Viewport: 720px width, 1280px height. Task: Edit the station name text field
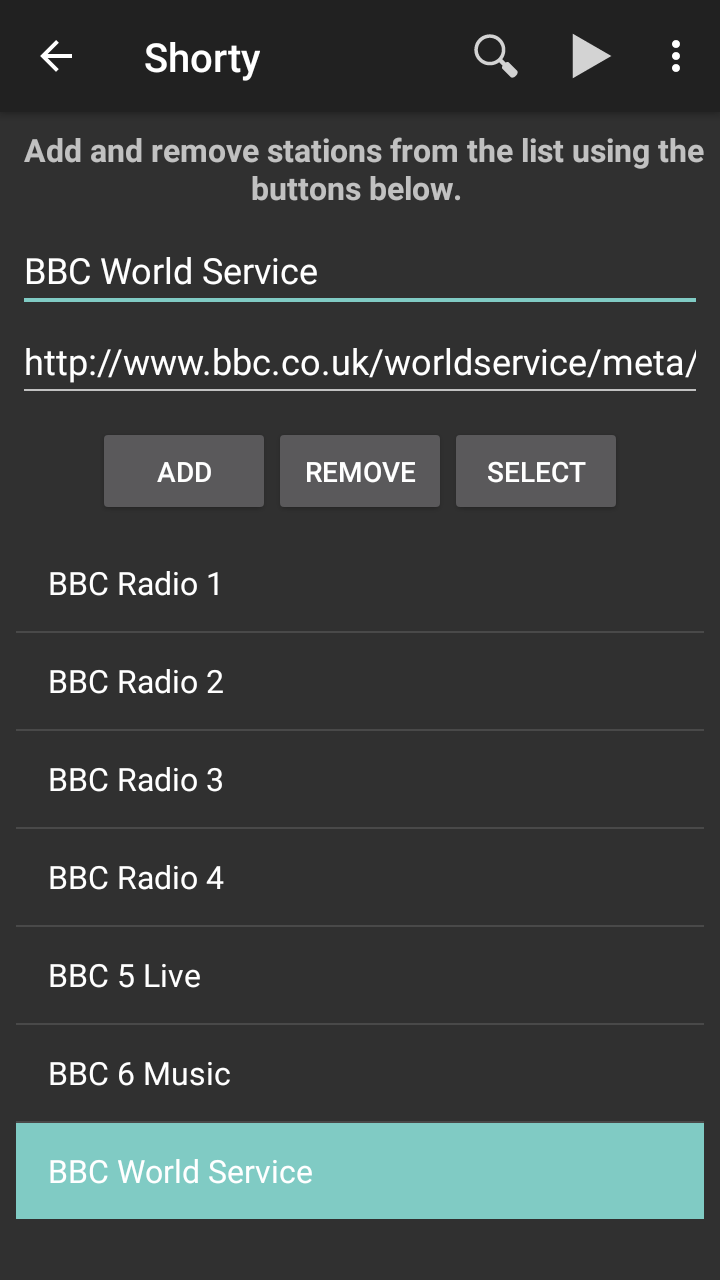(360, 272)
